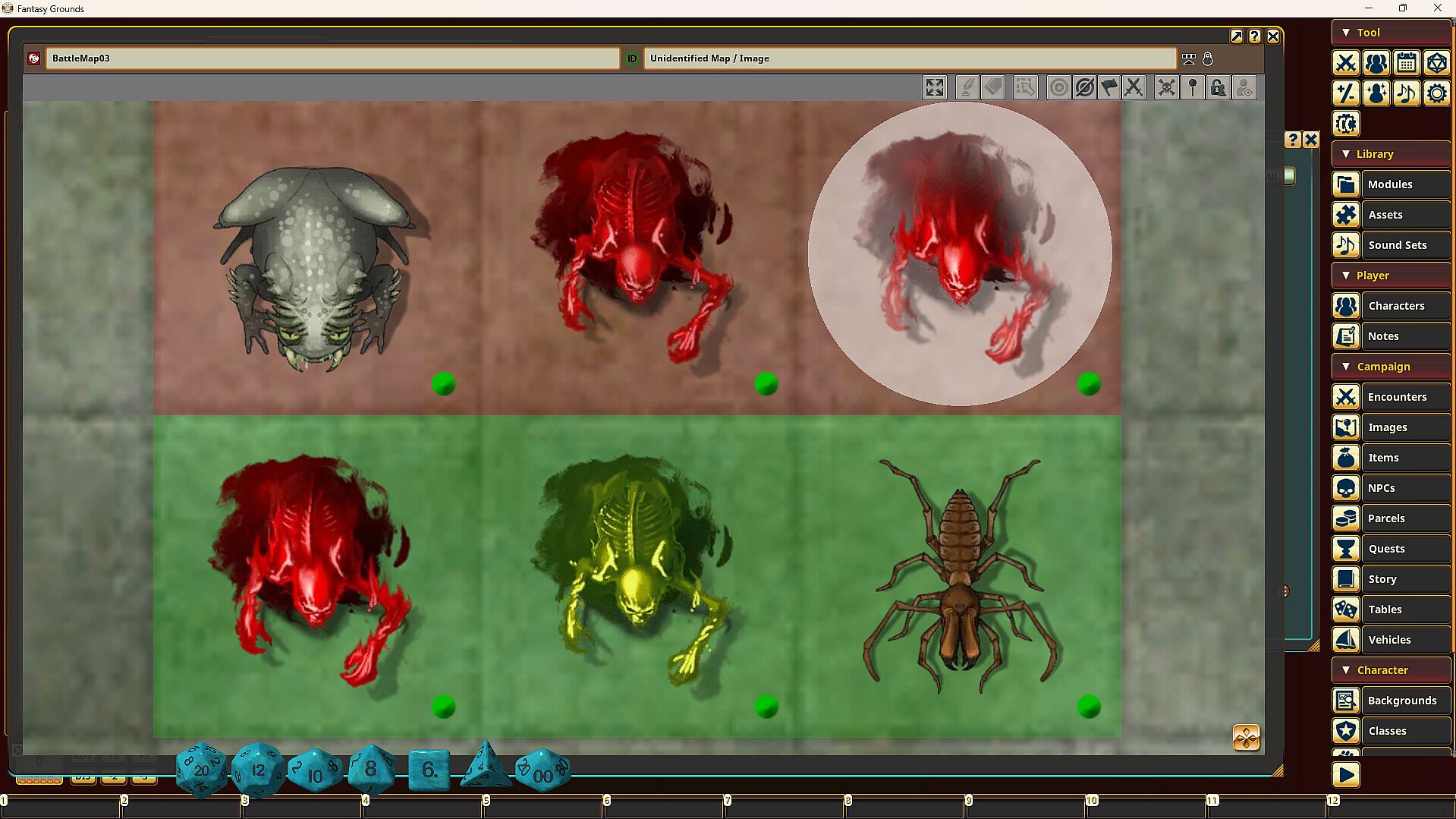Open the Combat Tracker crossed-swords tool
This screenshot has width=1456, height=819.
pyautogui.click(x=1345, y=63)
